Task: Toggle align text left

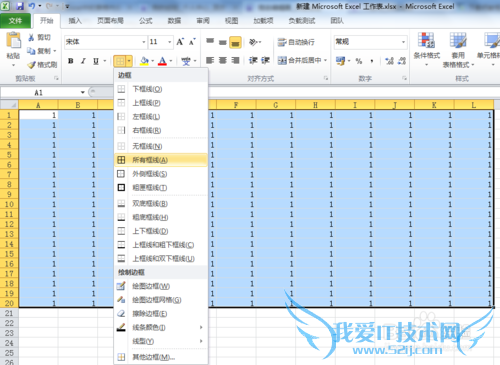Action: click(x=210, y=60)
